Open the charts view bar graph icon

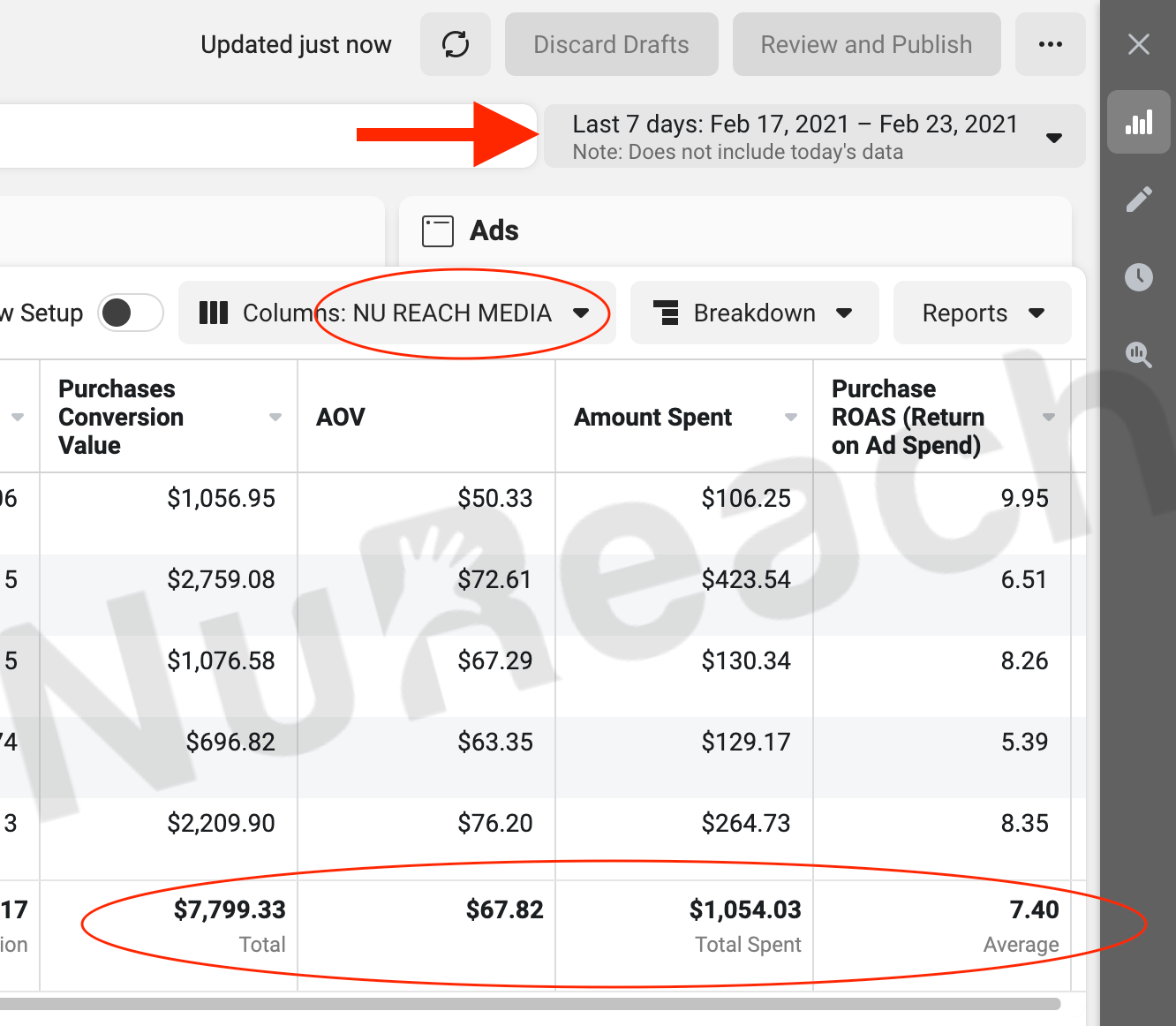pyautogui.click(x=1138, y=123)
